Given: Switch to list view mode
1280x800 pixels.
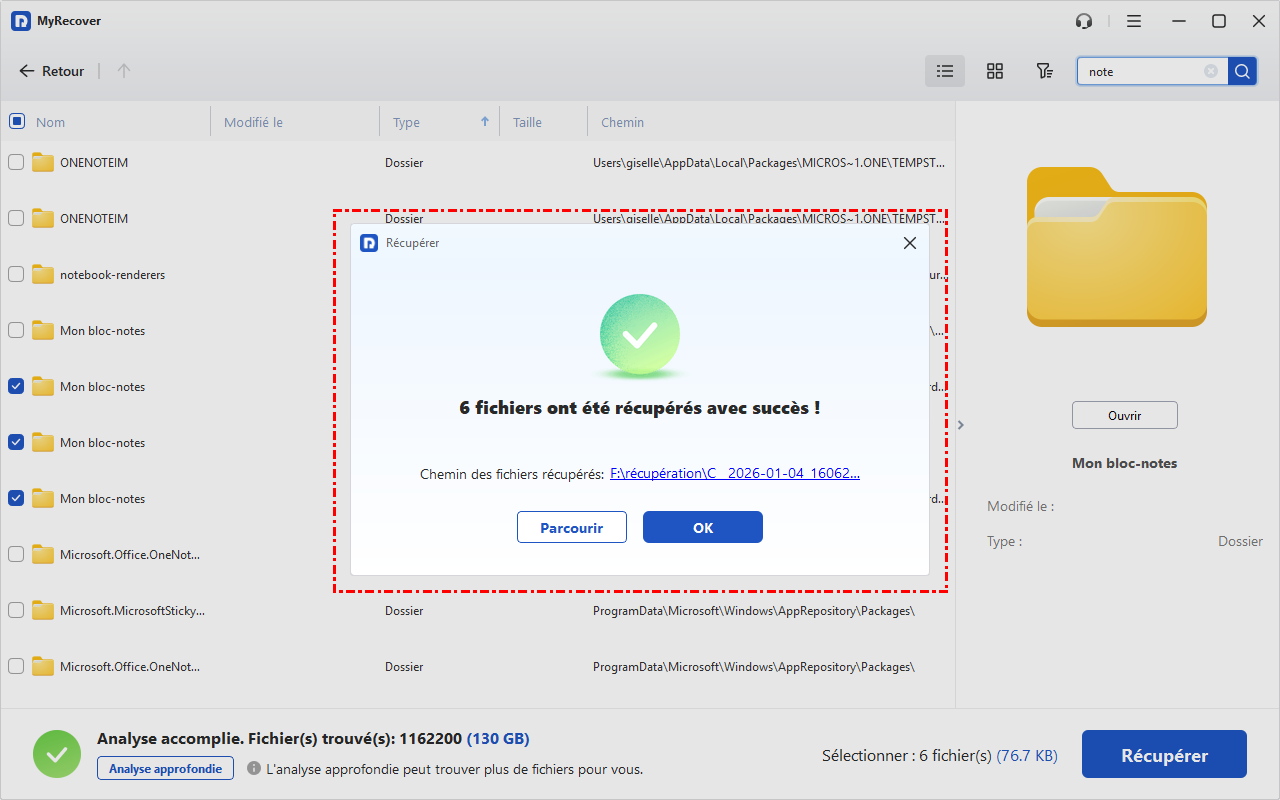Looking at the screenshot, I should (x=944, y=71).
